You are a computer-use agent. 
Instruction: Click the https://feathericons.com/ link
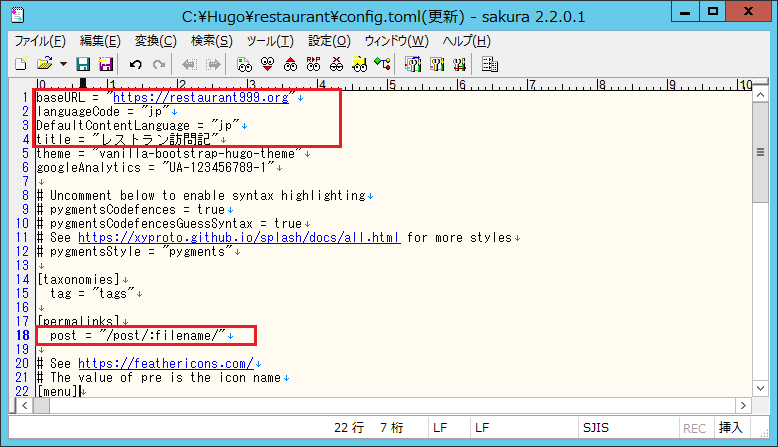[166, 364]
